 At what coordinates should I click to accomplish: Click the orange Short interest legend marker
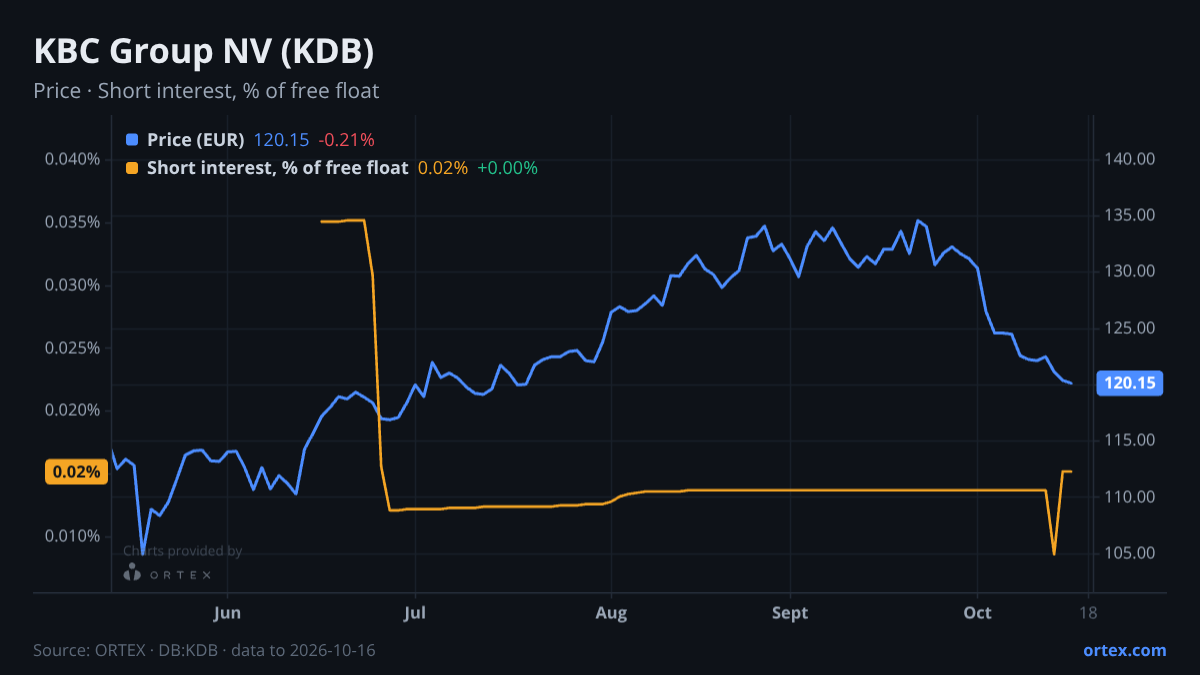click(132, 168)
